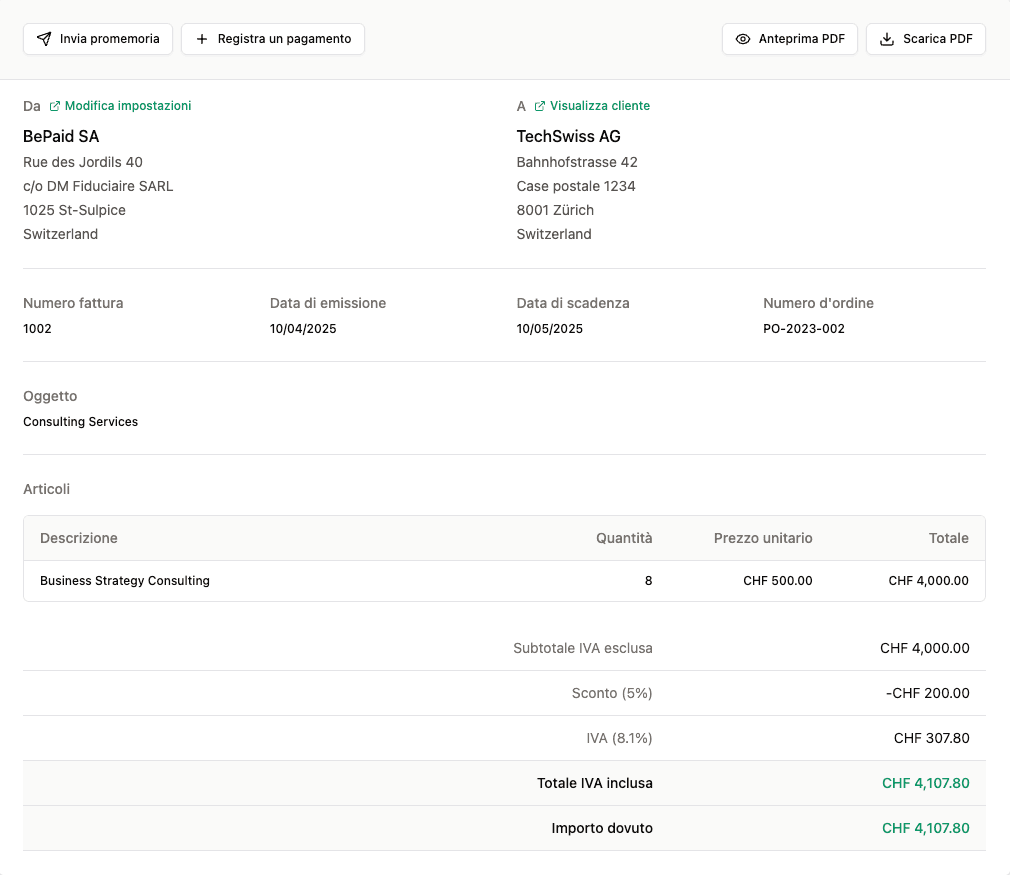Click the external-link icon beside Modifica impostazioni
This screenshot has height=875, width=1010.
[x=55, y=106]
